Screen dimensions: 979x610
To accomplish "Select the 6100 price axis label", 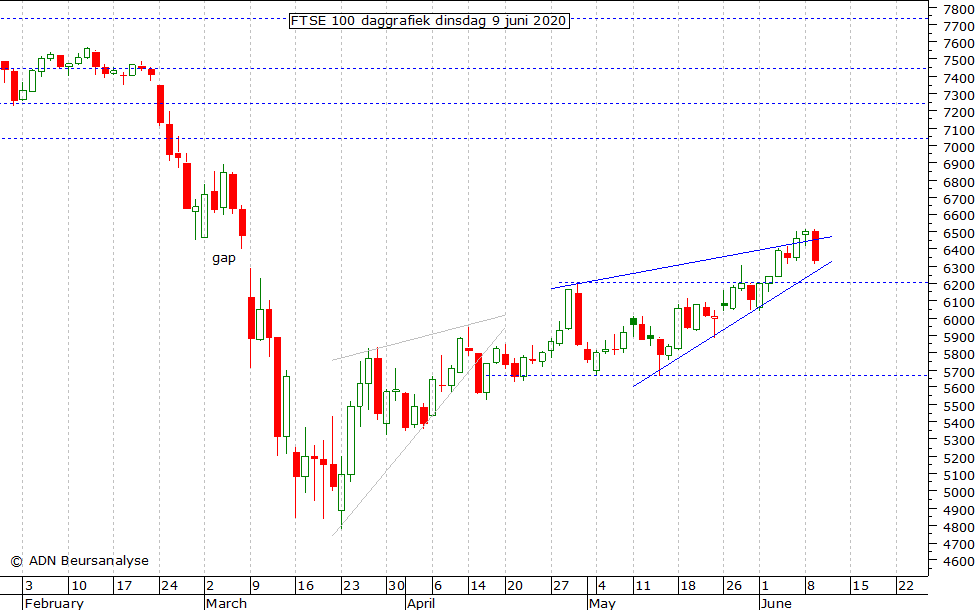I will pyautogui.click(x=958, y=302).
